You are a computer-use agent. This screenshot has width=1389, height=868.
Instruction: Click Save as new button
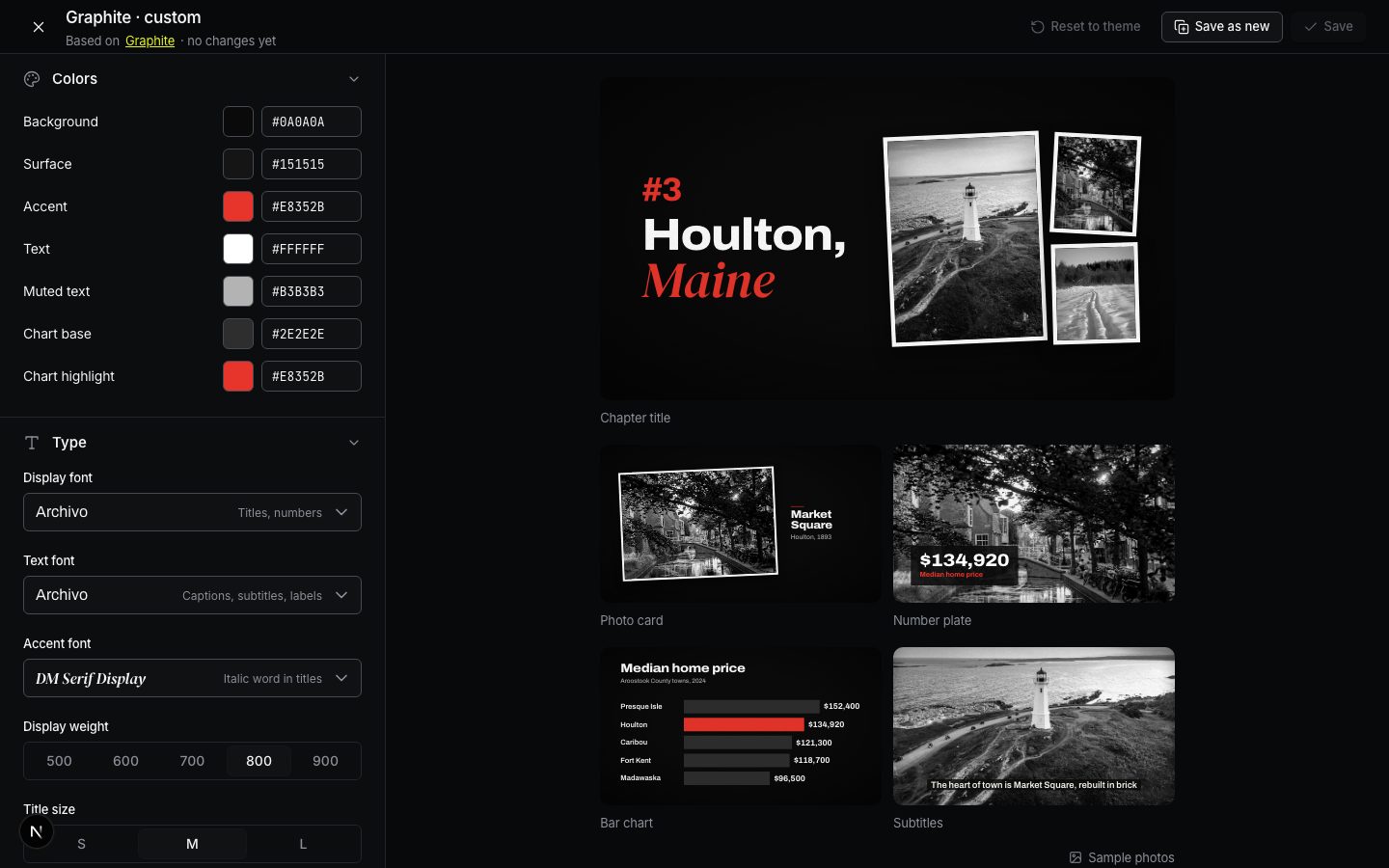1222,27
